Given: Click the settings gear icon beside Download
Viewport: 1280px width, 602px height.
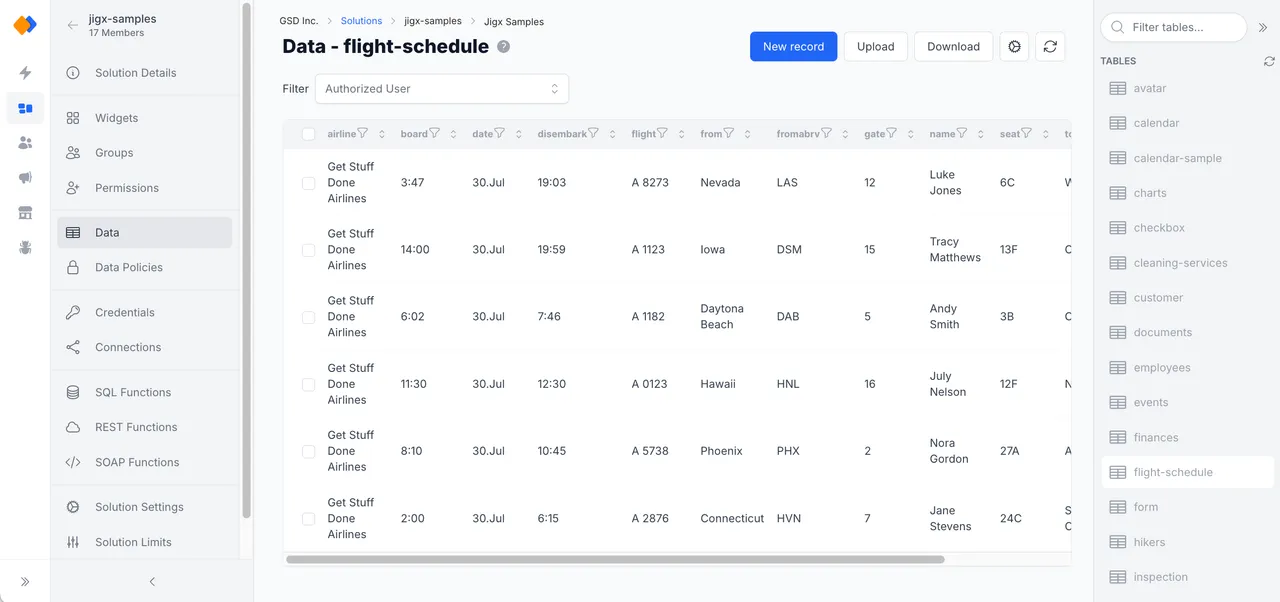Looking at the screenshot, I should pos(1014,47).
